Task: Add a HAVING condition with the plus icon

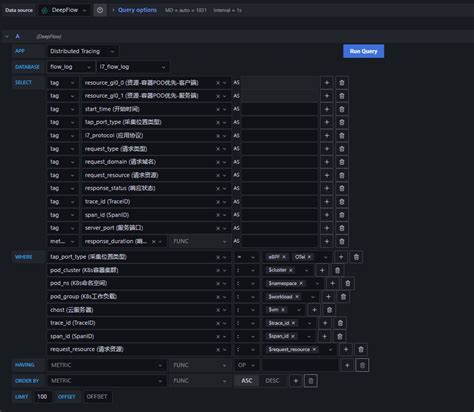Action: coord(347,365)
